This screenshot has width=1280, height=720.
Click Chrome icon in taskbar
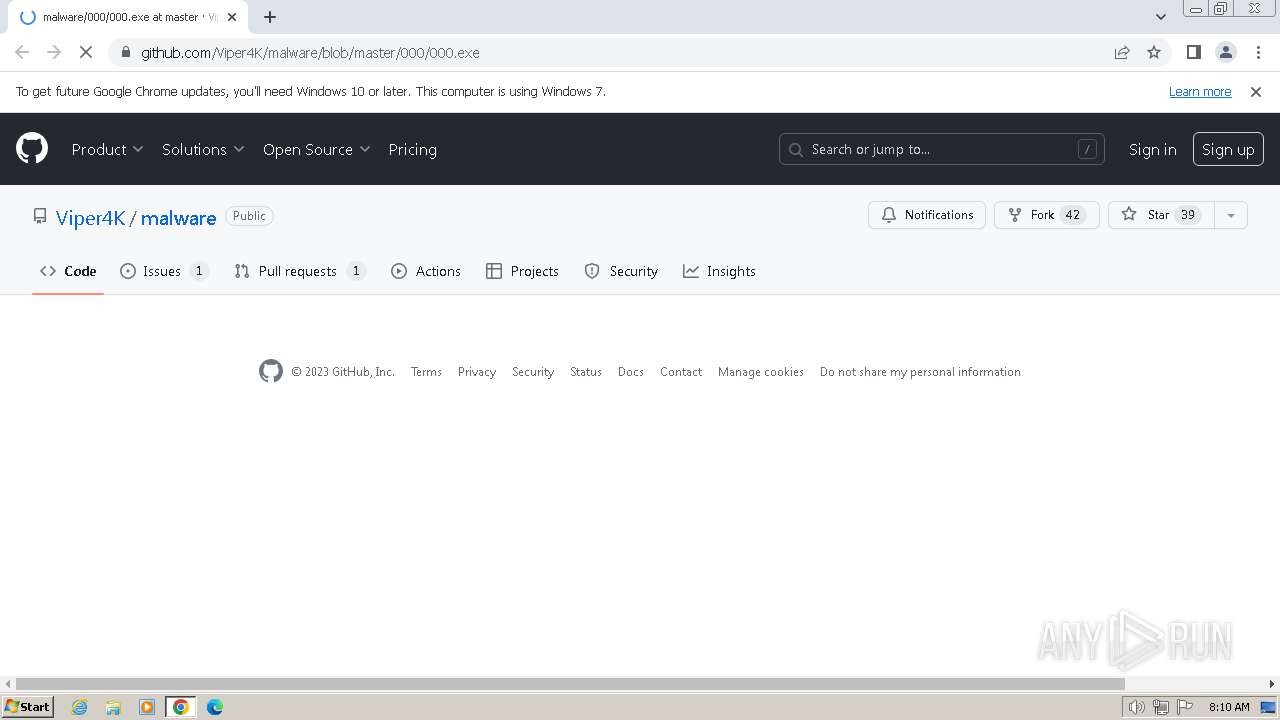(181, 707)
